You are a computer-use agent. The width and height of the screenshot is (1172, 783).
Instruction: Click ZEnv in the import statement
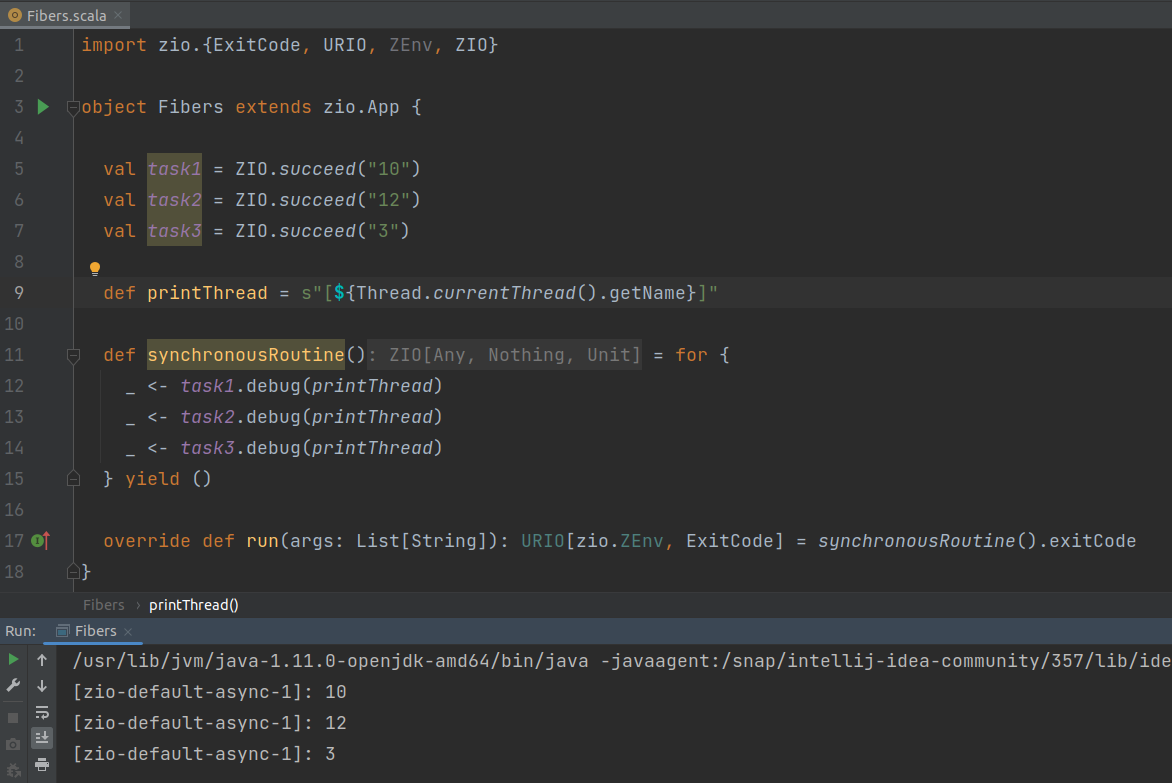coord(410,45)
